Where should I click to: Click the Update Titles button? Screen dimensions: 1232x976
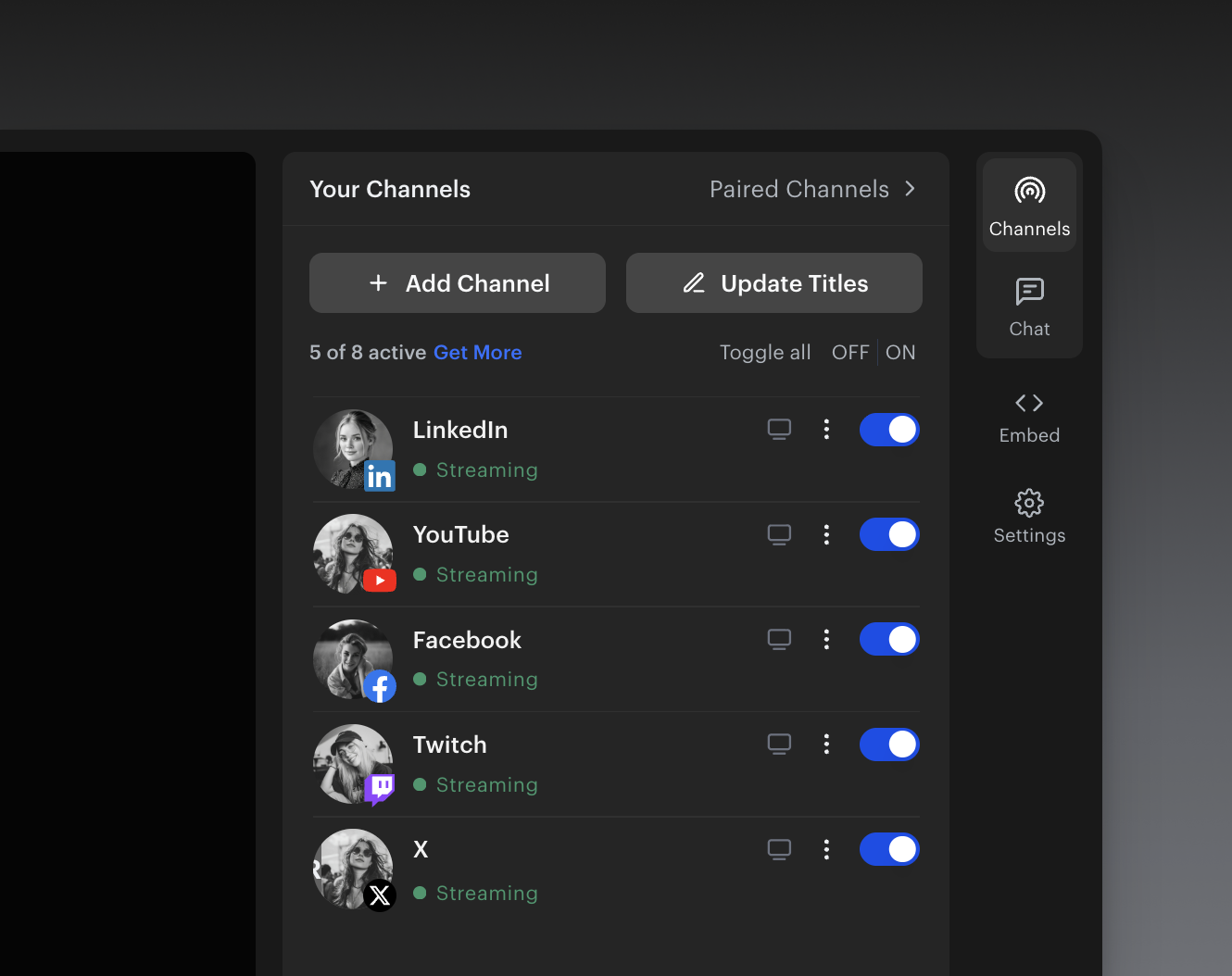click(774, 283)
